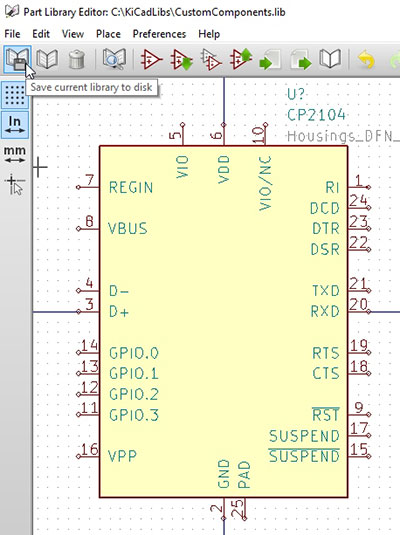Click the import component icon
400x535 pixels.
coord(271,59)
